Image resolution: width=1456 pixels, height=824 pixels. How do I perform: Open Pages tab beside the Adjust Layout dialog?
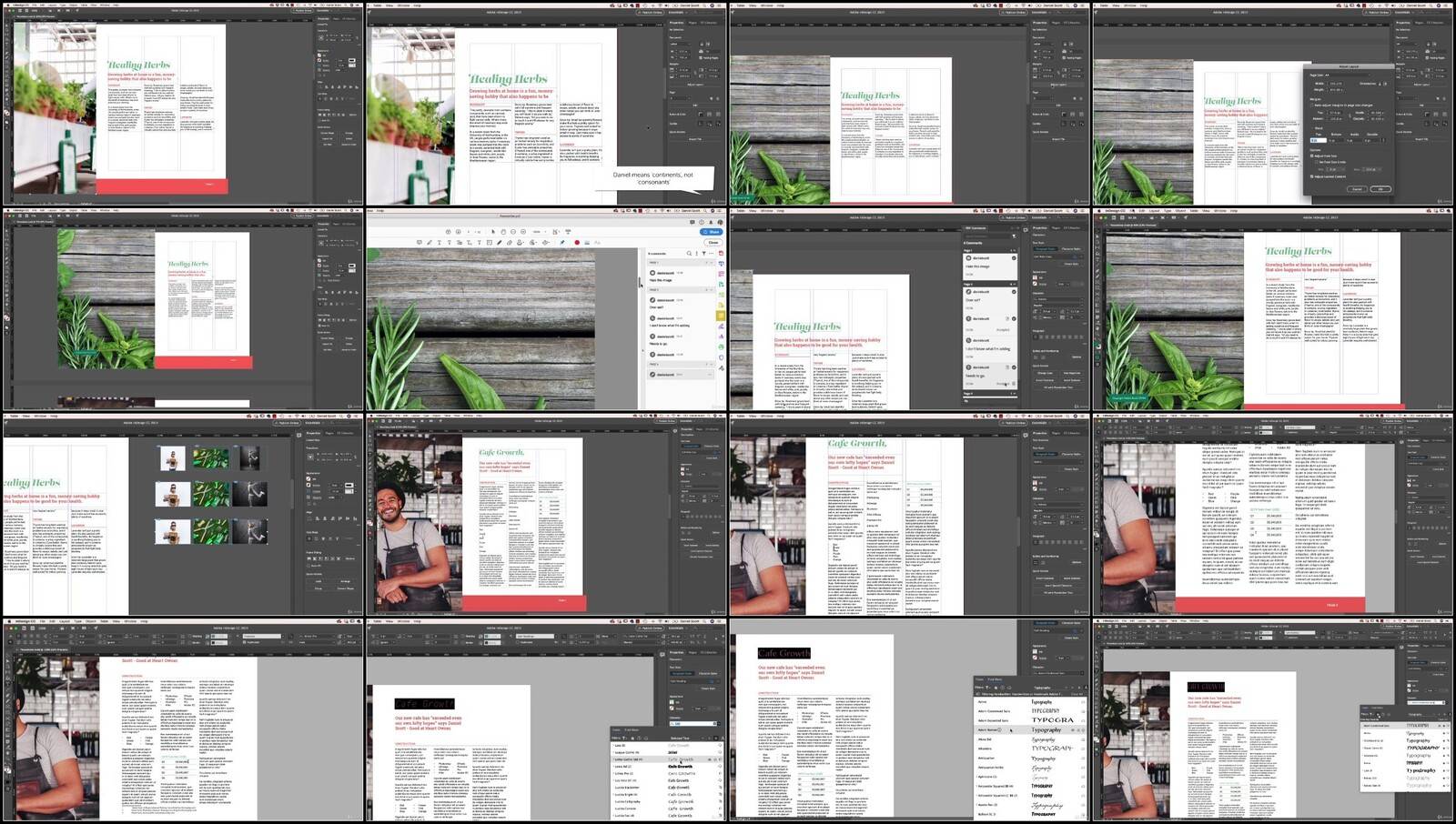tap(1419, 23)
